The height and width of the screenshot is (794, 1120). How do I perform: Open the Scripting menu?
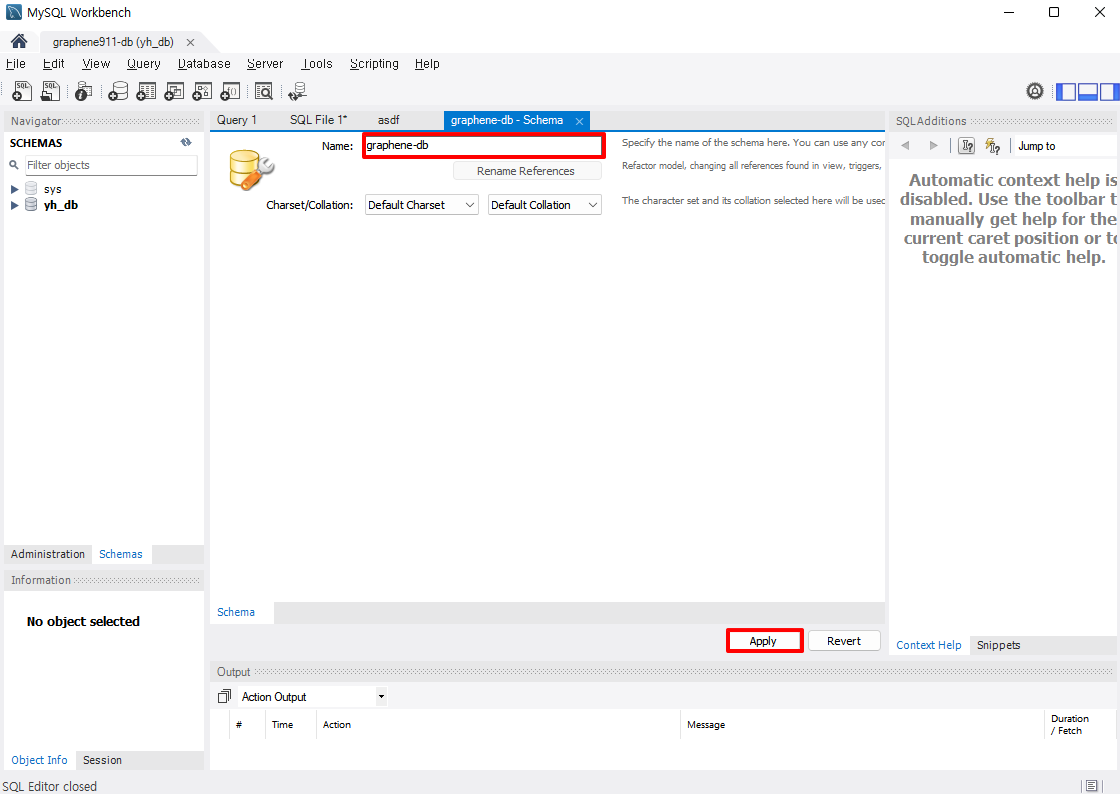coord(374,64)
